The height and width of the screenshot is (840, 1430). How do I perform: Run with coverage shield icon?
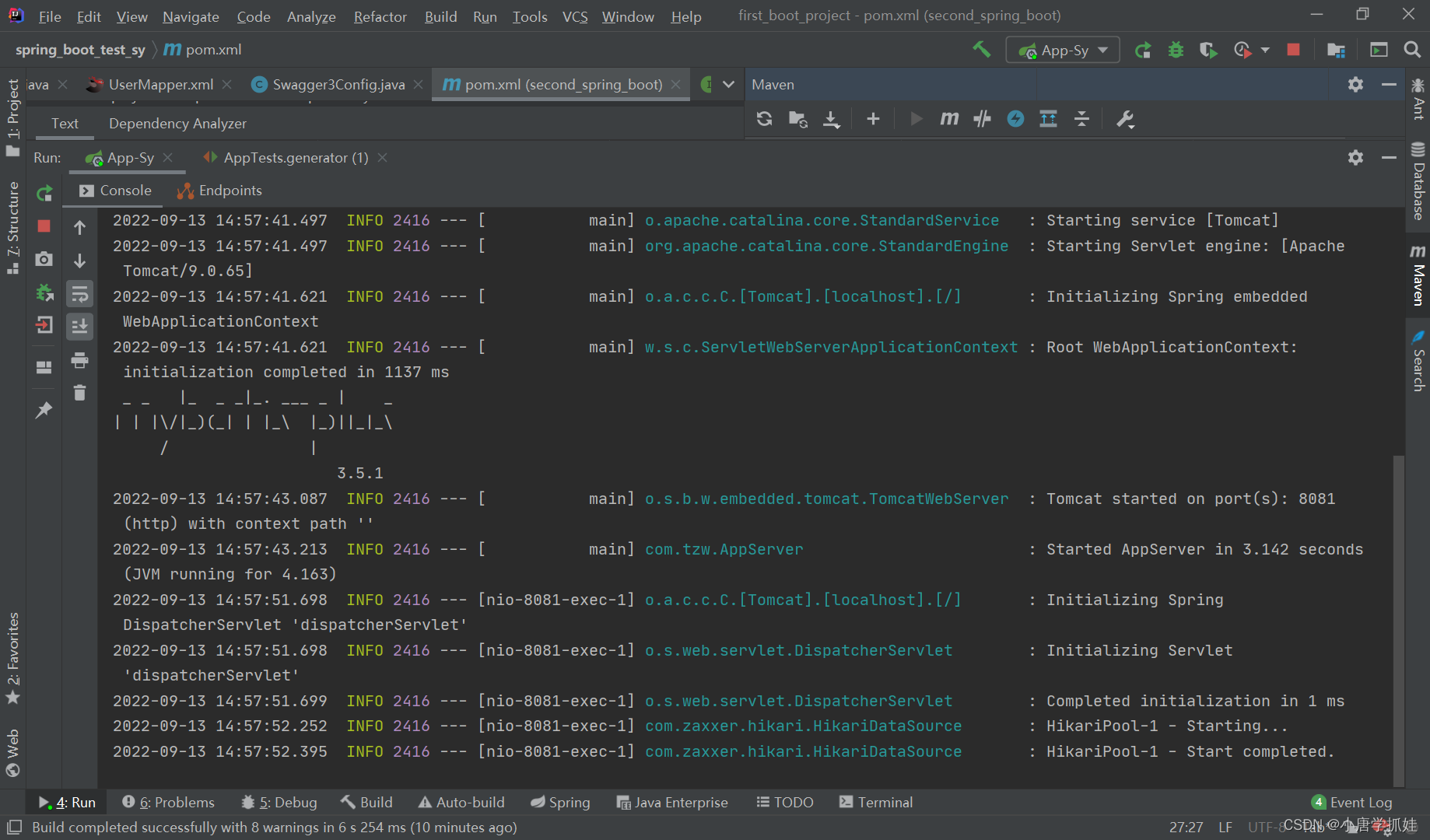(x=1207, y=50)
